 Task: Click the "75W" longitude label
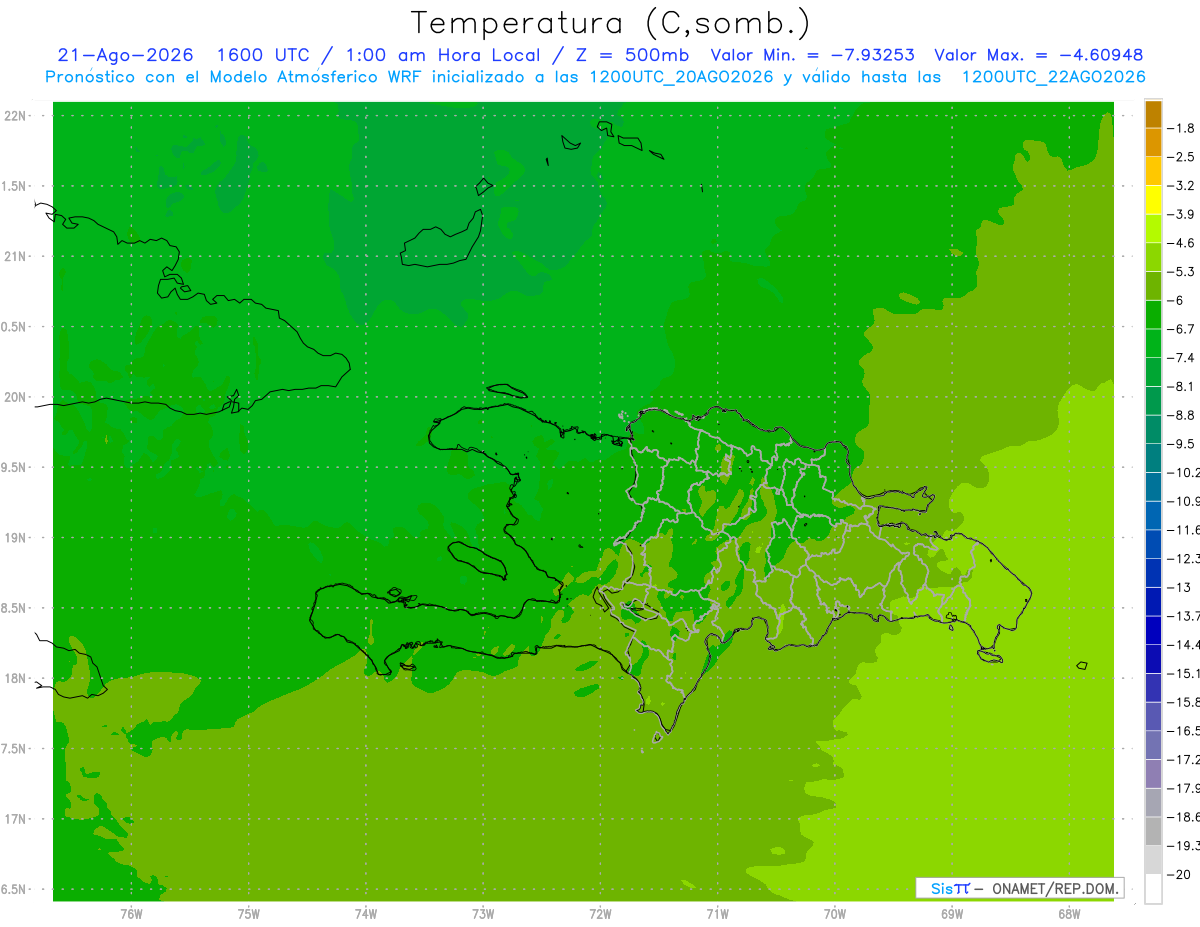coord(249,914)
